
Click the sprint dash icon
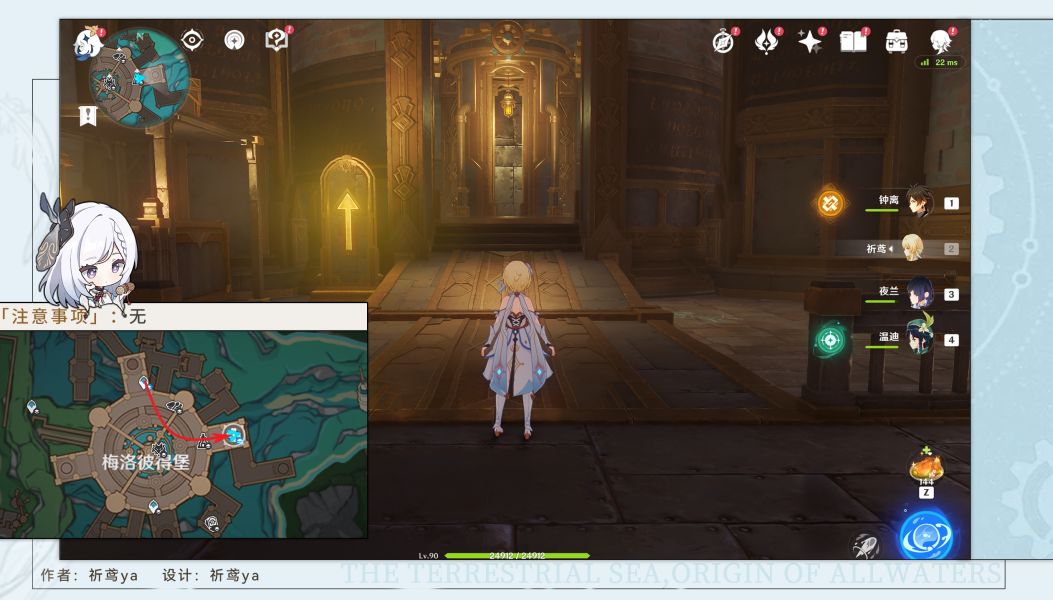(866, 545)
